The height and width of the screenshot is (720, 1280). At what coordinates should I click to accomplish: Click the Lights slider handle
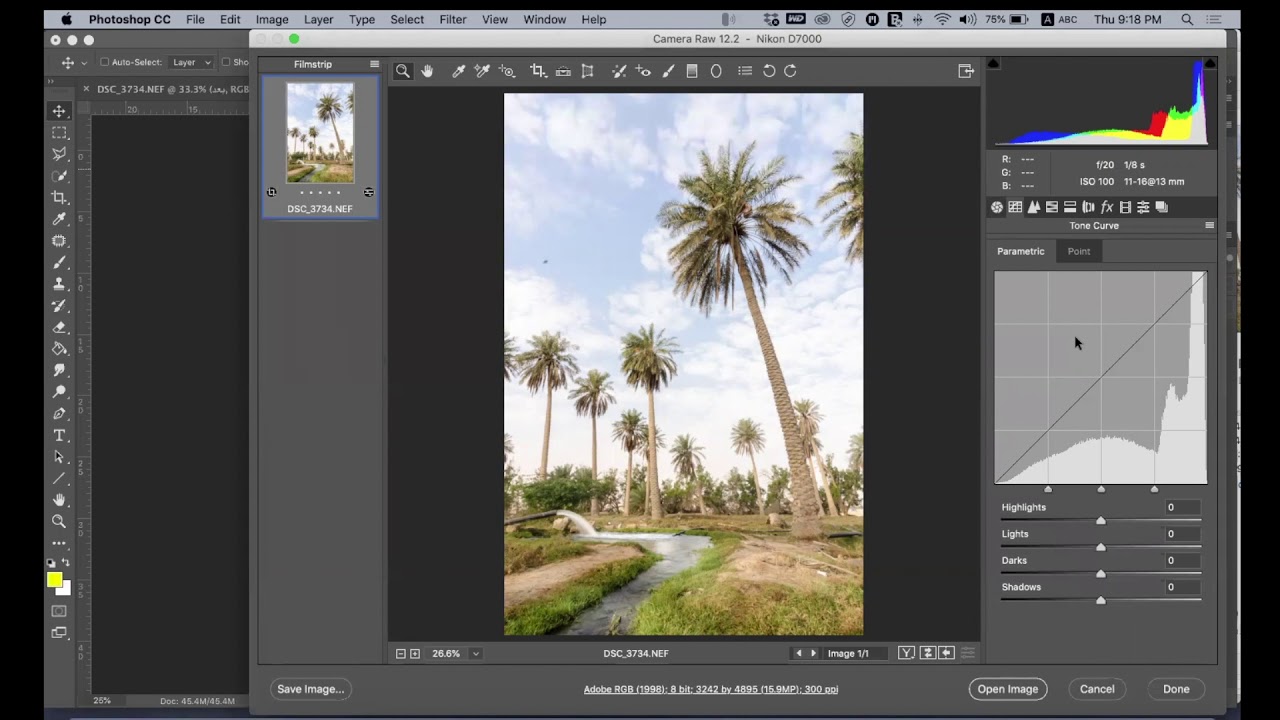1101,547
